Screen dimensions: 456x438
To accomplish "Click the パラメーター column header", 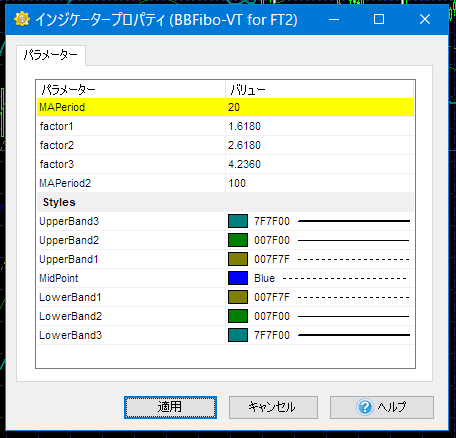I will tap(131, 89).
